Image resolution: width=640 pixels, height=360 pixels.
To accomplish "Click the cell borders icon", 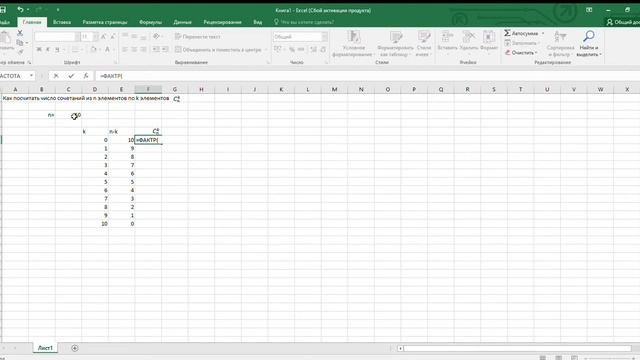I will pyautogui.click(x=75, y=49).
